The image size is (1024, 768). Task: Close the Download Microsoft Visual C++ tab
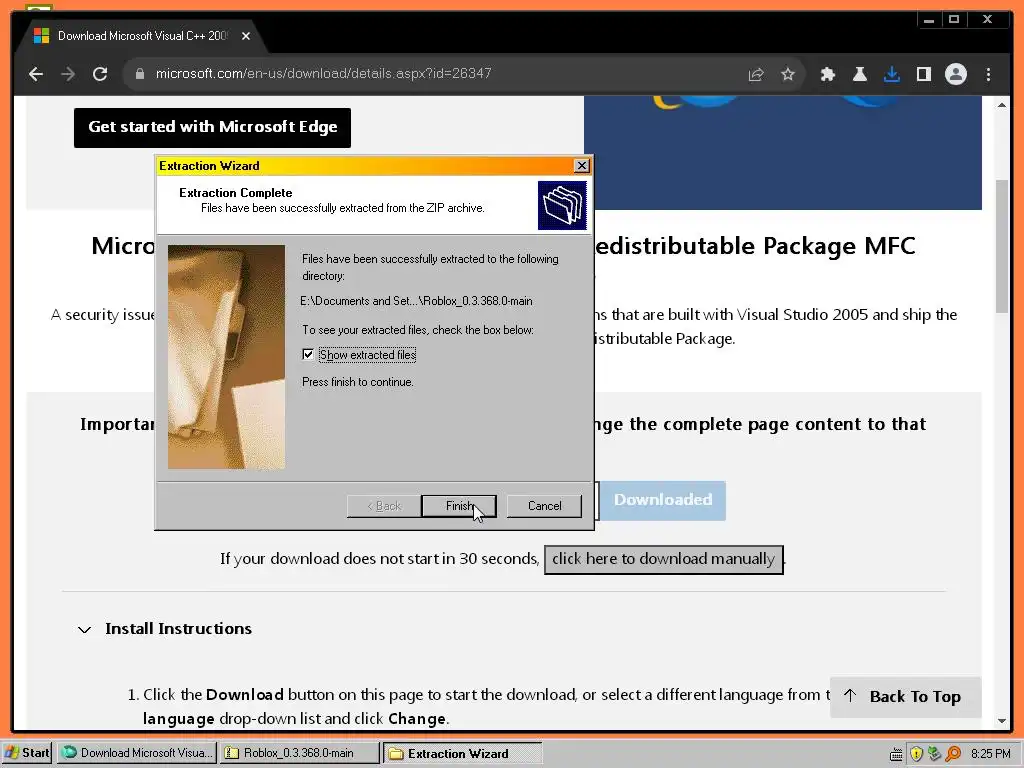[x=246, y=36]
